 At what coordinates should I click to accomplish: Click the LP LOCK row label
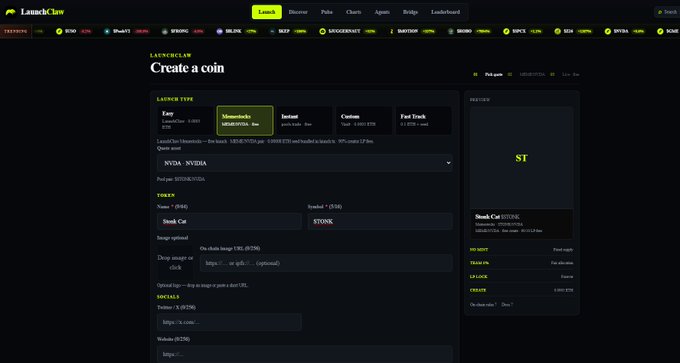tap(478, 276)
